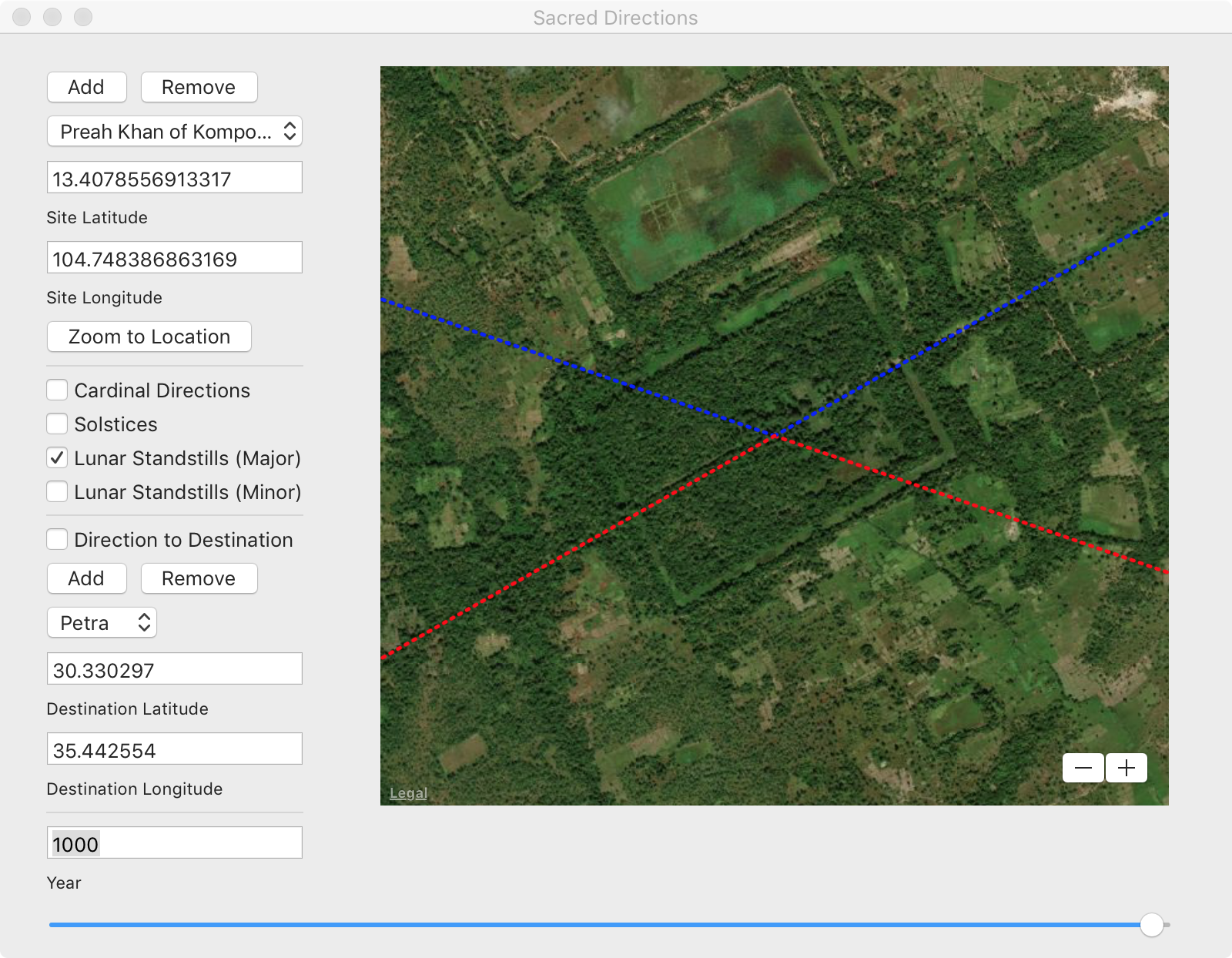Click the map zoom in plus button
Screen dimensions: 1232x958
(x=1127, y=768)
